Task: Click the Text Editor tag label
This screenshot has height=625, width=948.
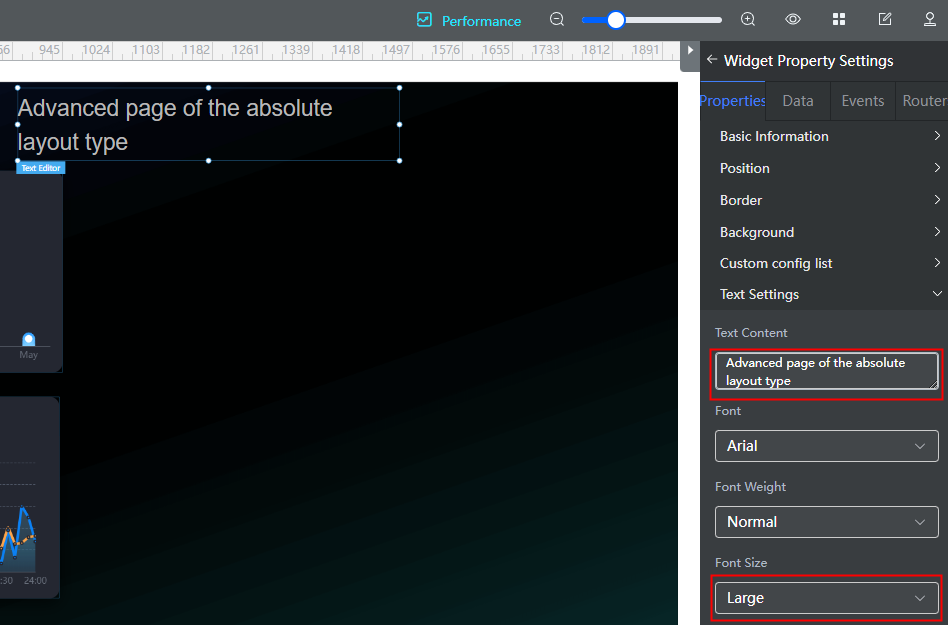Action: coord(41,168)
